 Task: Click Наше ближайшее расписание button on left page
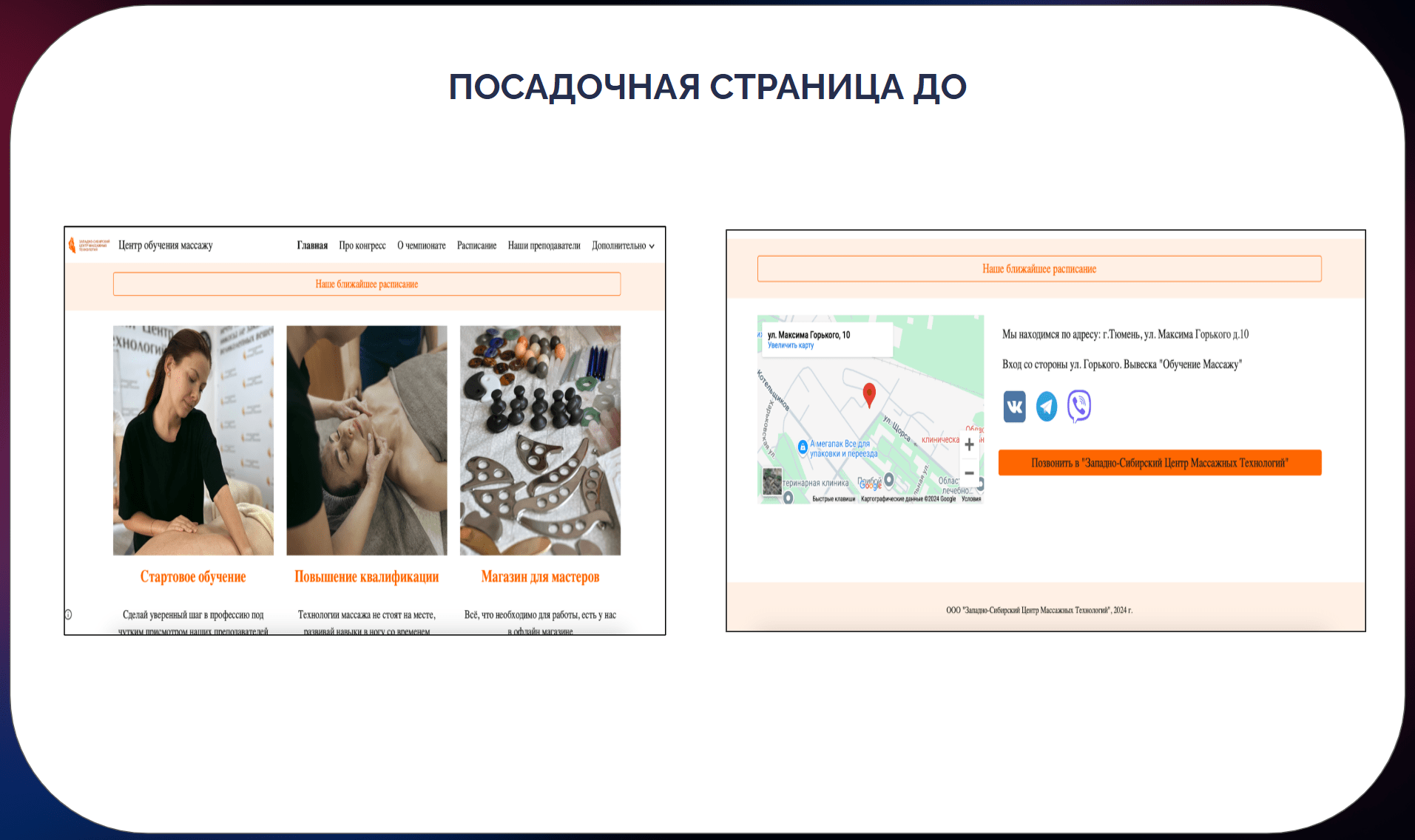click(x=367, y=284)
